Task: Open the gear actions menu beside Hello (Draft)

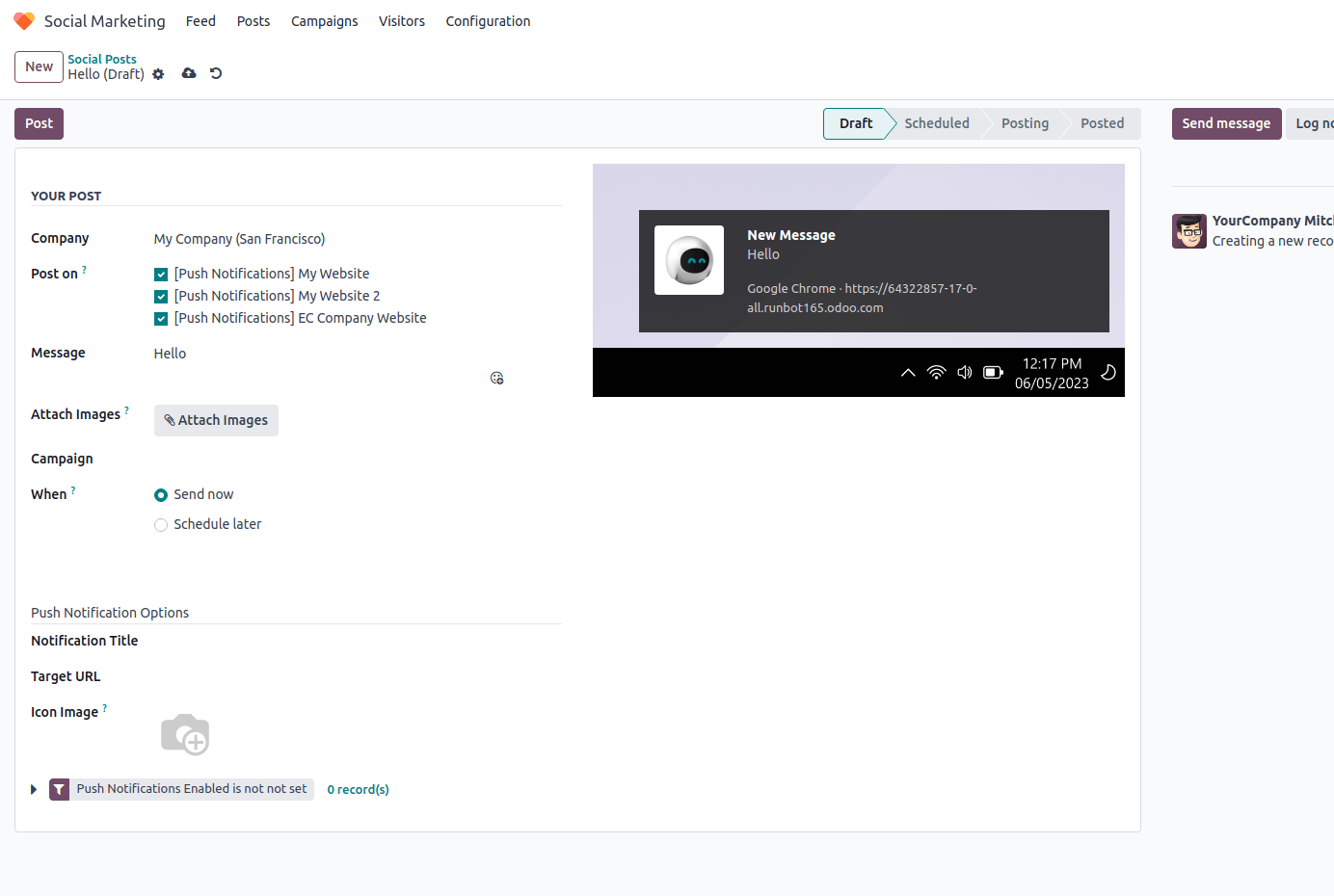Action: point(158,74)
